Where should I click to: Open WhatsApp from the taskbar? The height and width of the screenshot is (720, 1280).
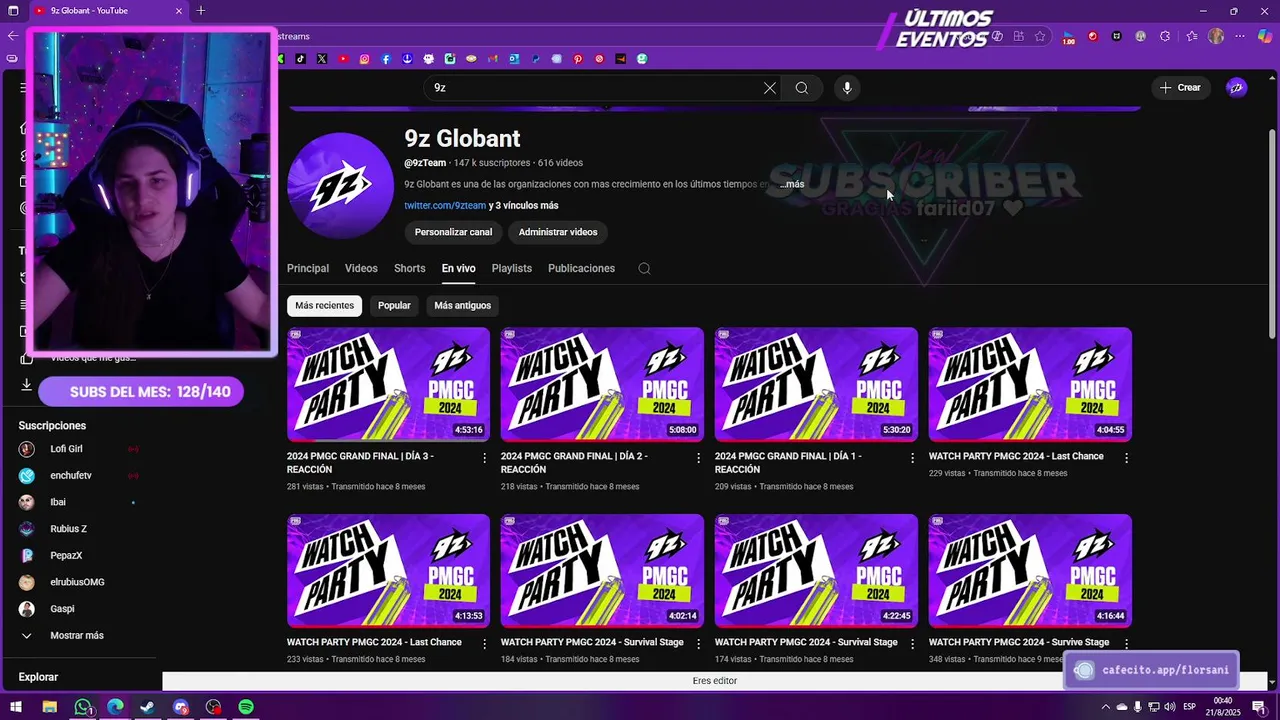83,707
